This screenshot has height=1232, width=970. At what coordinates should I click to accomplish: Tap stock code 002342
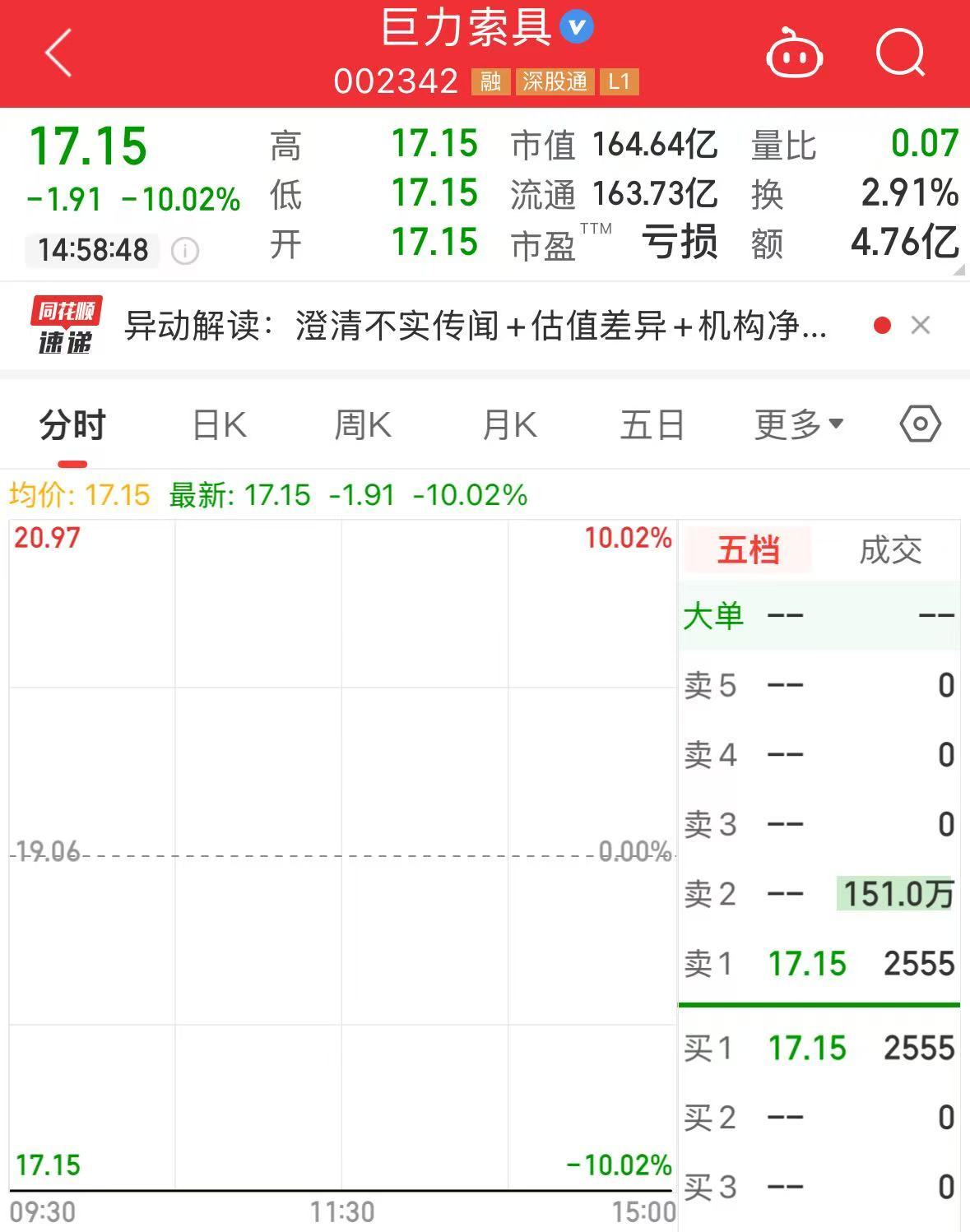point(396,81)
